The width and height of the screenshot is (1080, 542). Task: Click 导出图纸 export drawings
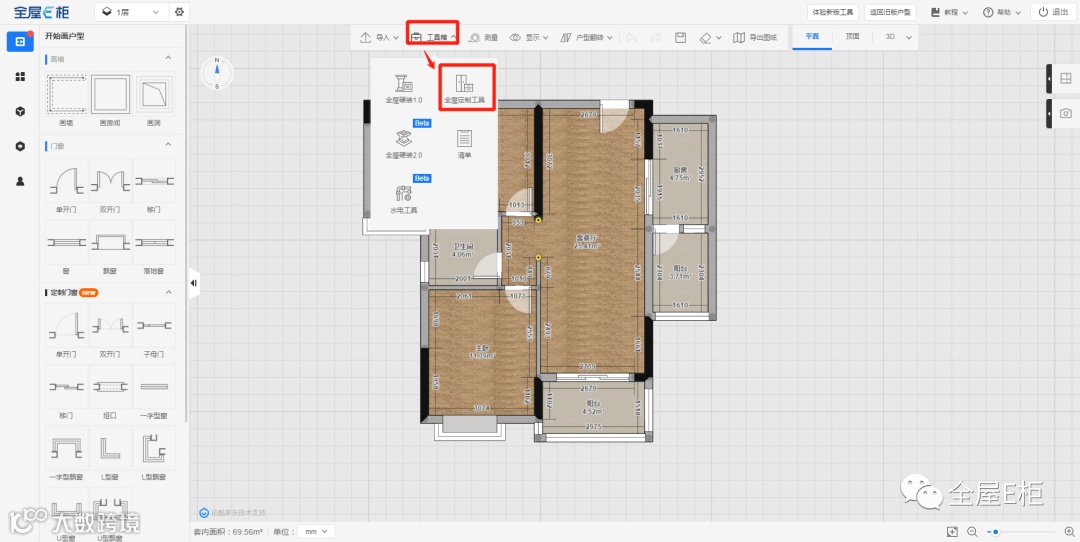(x=755, y=37)
